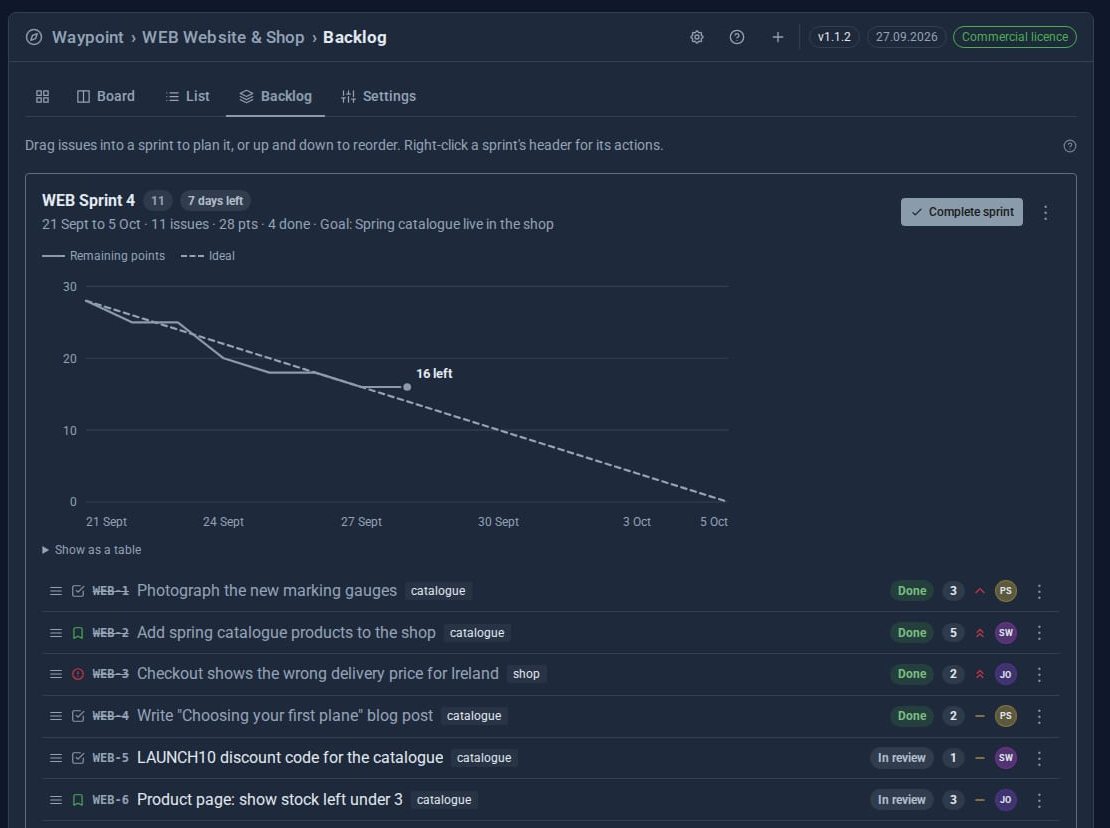1110x828 pixels.
Task: Open the more menu for WEB-4
Action: pos(1039,715)
